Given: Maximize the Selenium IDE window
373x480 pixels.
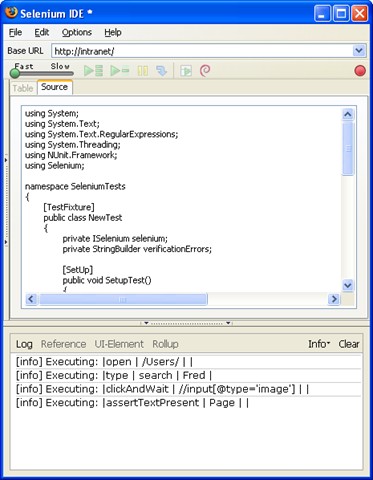Looking at the screenshot, I should click(341, 13).
